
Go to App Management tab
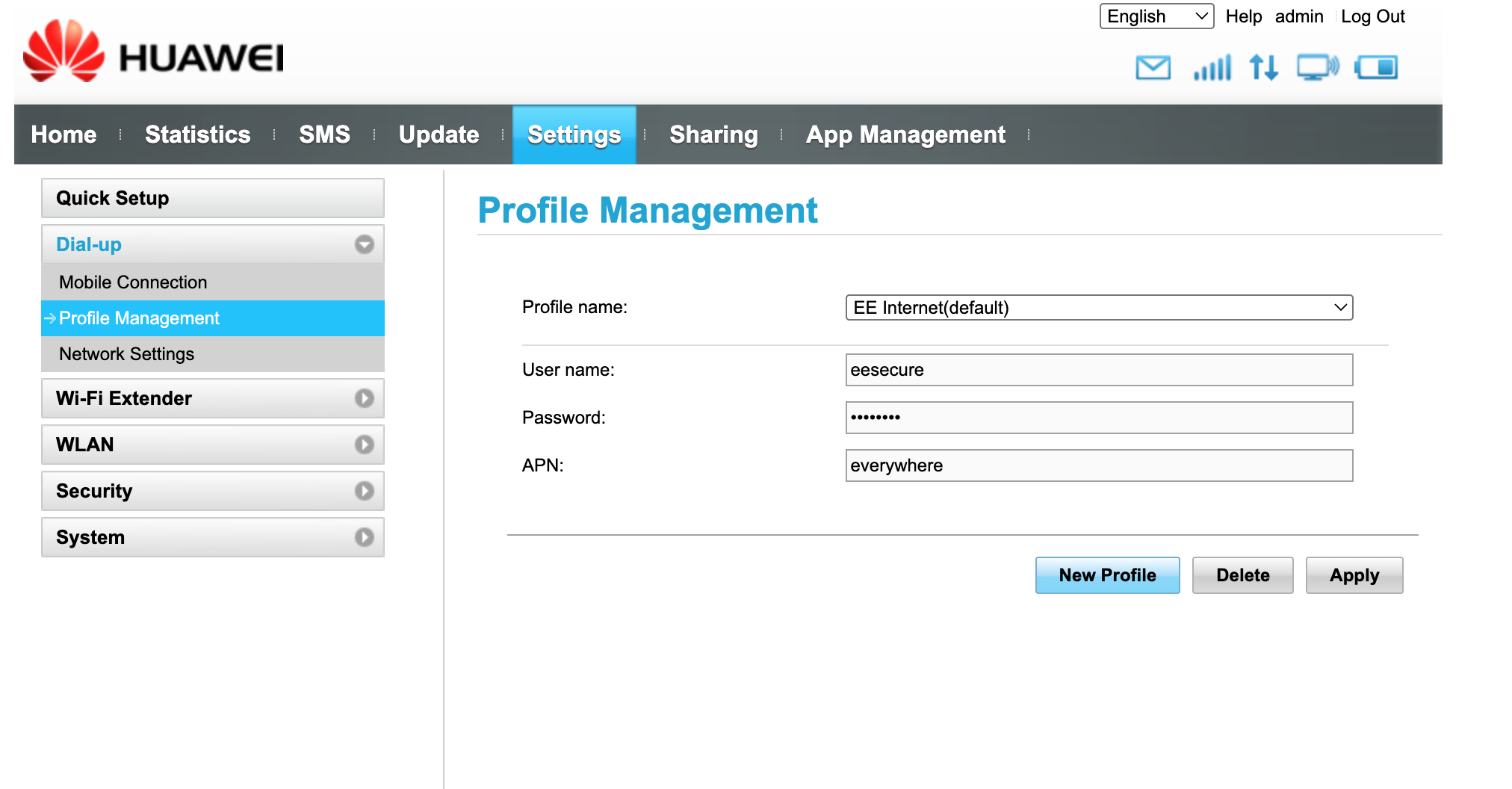point(905,134)
